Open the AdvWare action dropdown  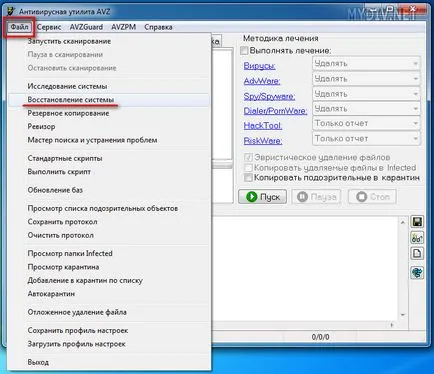[366, 79]
